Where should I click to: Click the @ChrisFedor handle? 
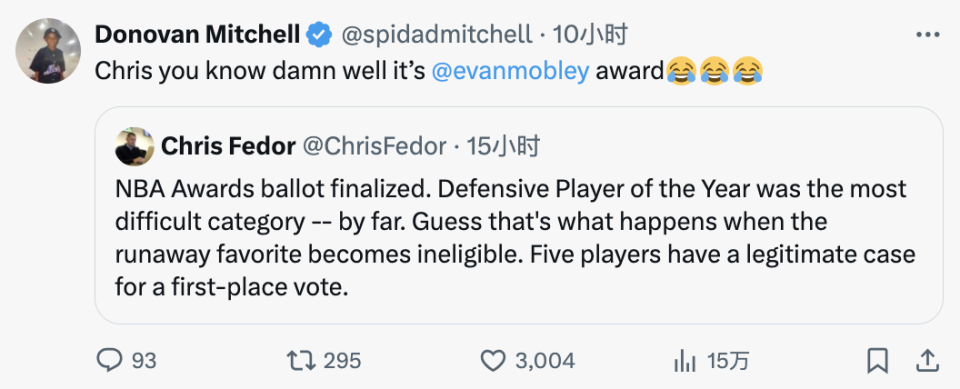point(375,146)
